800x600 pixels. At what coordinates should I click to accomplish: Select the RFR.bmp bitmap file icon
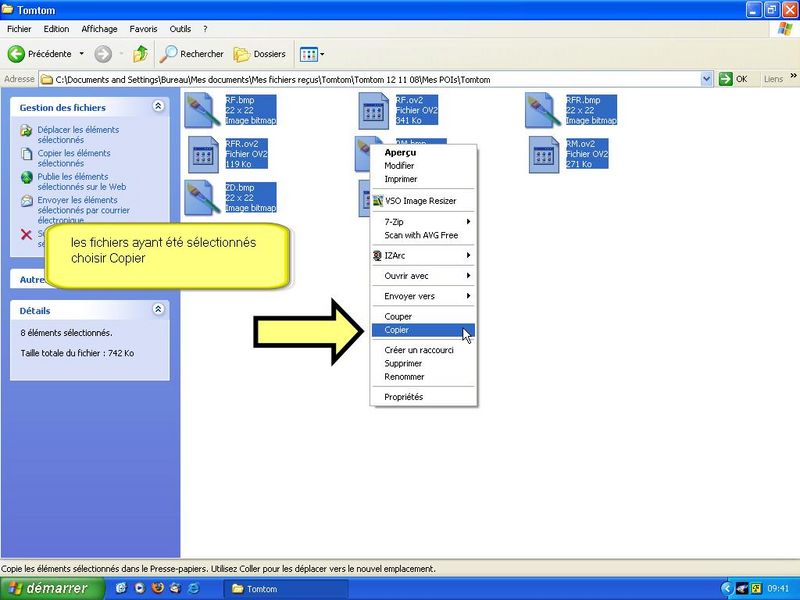(x=543, y=110)
